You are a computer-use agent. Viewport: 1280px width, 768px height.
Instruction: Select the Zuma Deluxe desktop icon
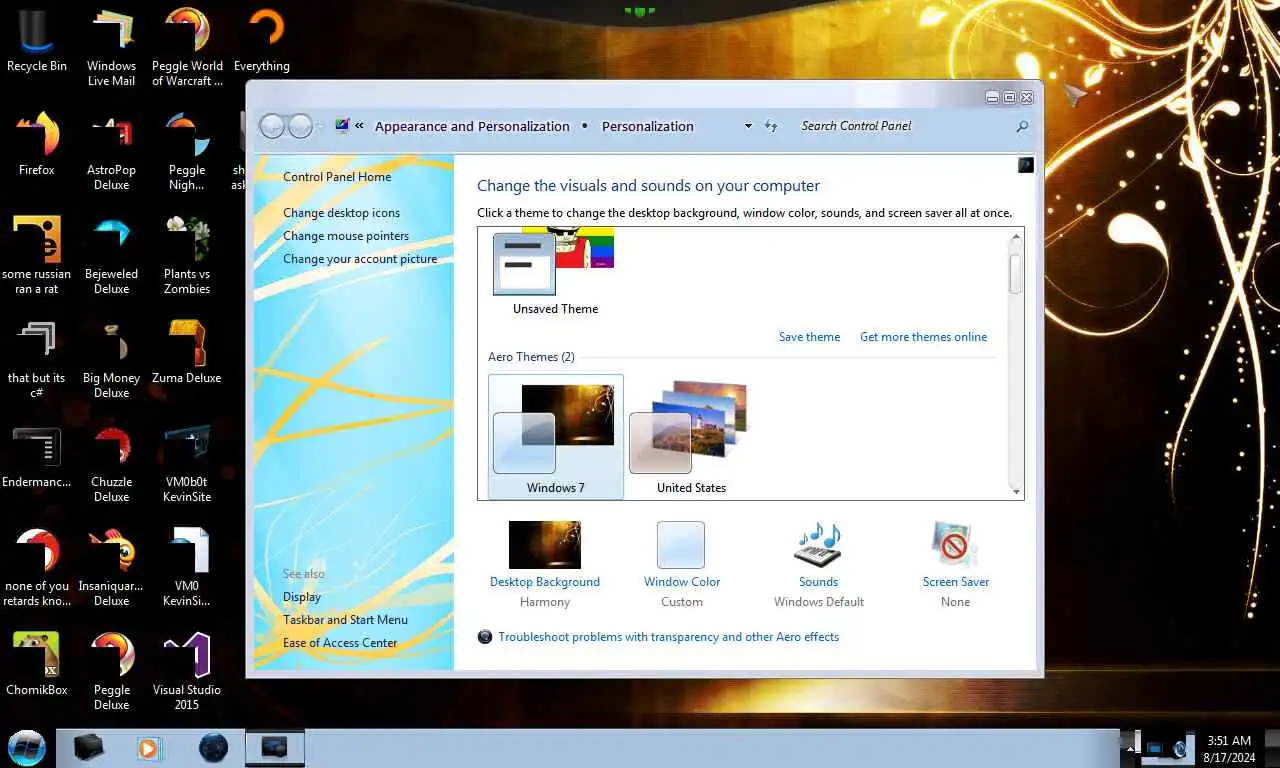(x=187, y=352)
